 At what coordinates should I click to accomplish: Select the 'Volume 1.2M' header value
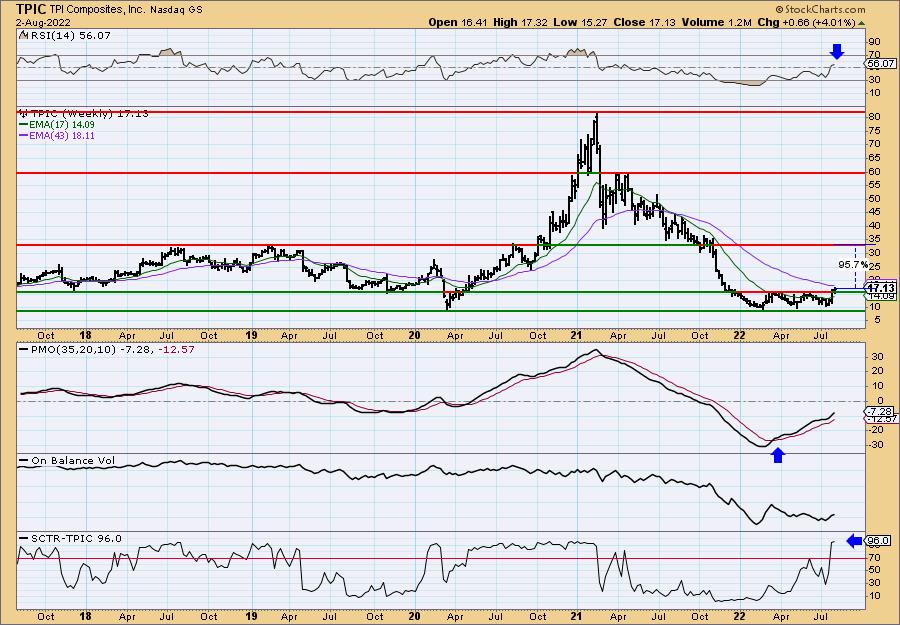point(717,22)
